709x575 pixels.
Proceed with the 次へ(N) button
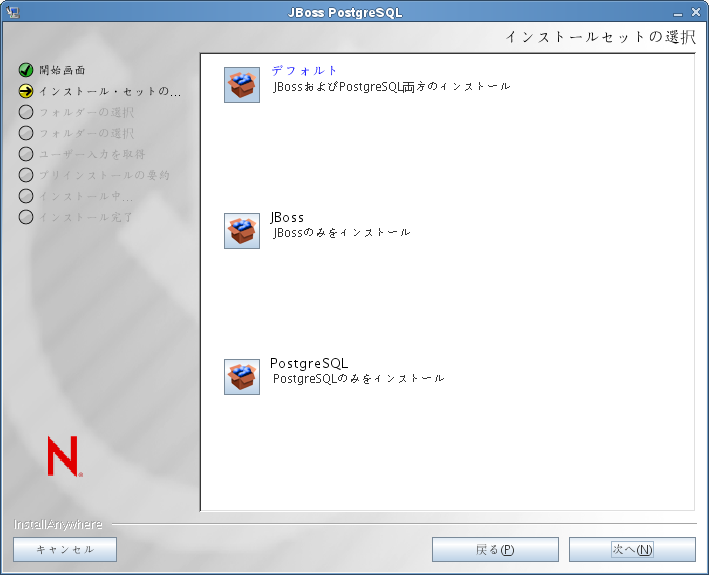[x=632, y=549]
